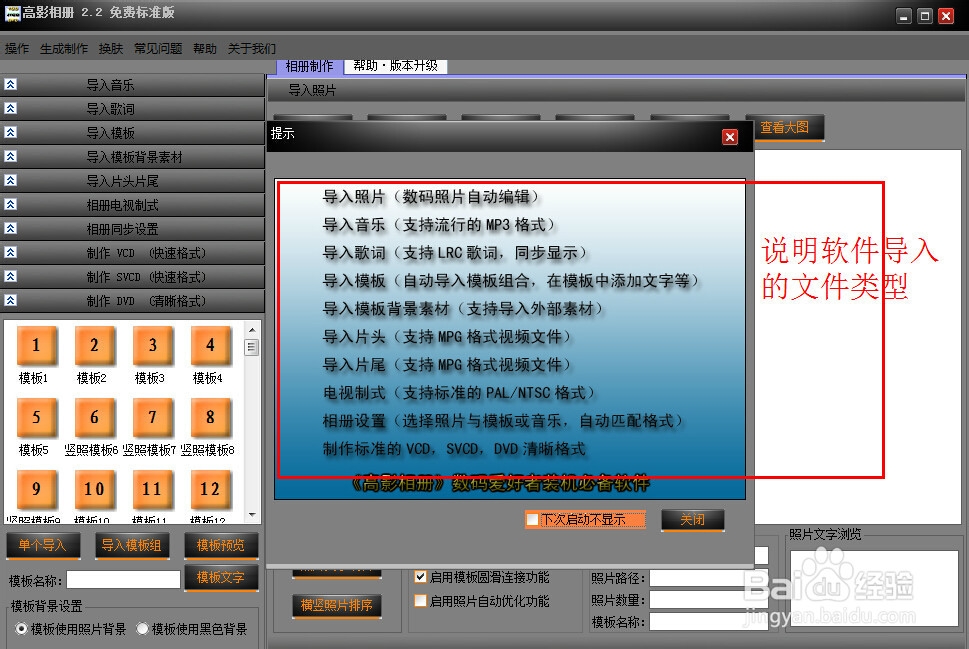The width and height of the screenshot is (969, 649).
Task: Click the 关闭 button in dialog
Action: click(692, 520)
